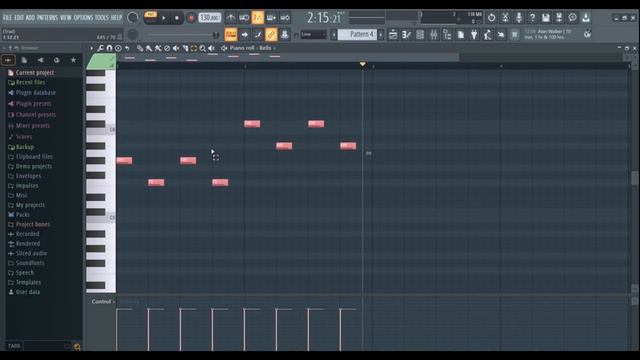Open the ADD menu

(x=30, y=18)
